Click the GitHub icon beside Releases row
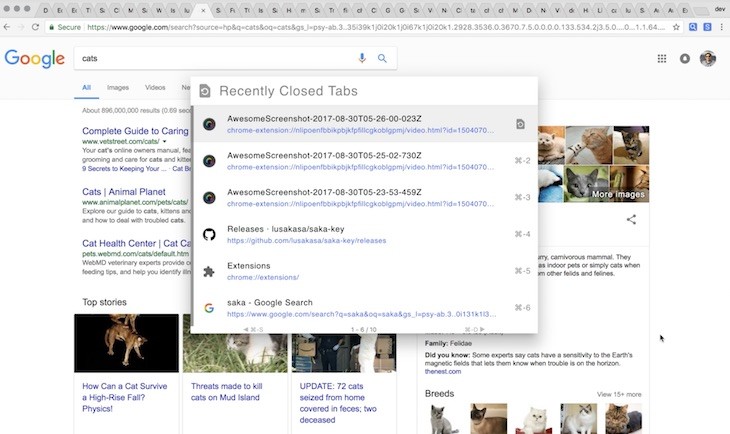The width and height of the screenshot is (730, 434). click(209, 234)
